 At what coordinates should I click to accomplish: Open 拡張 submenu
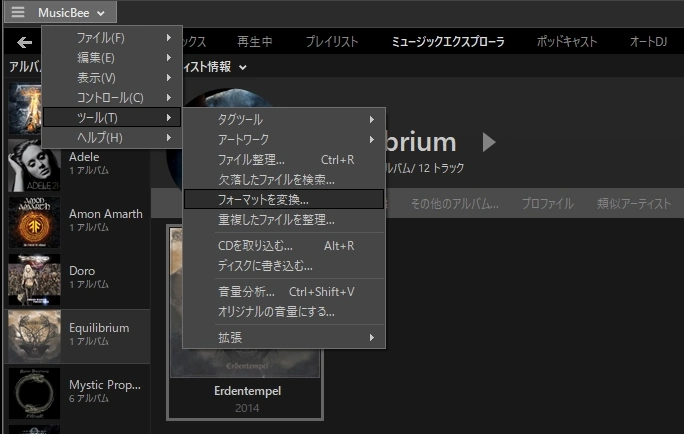click(284, 337)
